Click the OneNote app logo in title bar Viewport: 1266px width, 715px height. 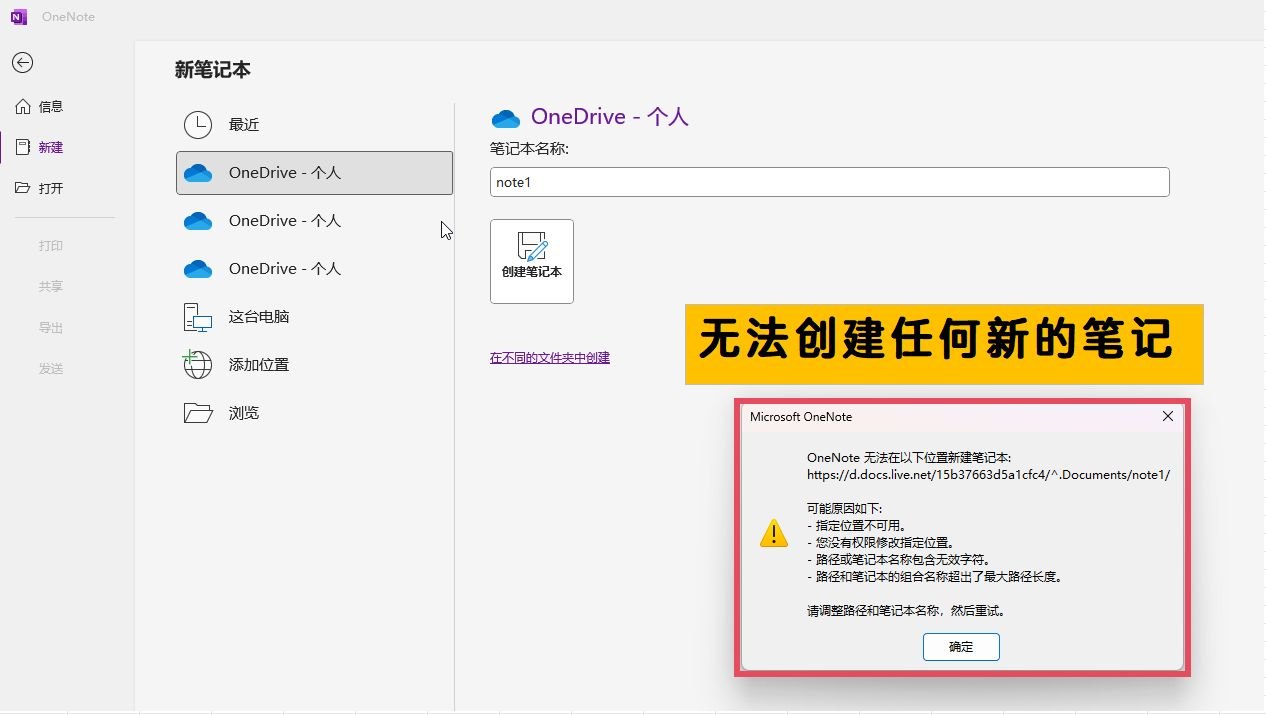coord(19,17)
